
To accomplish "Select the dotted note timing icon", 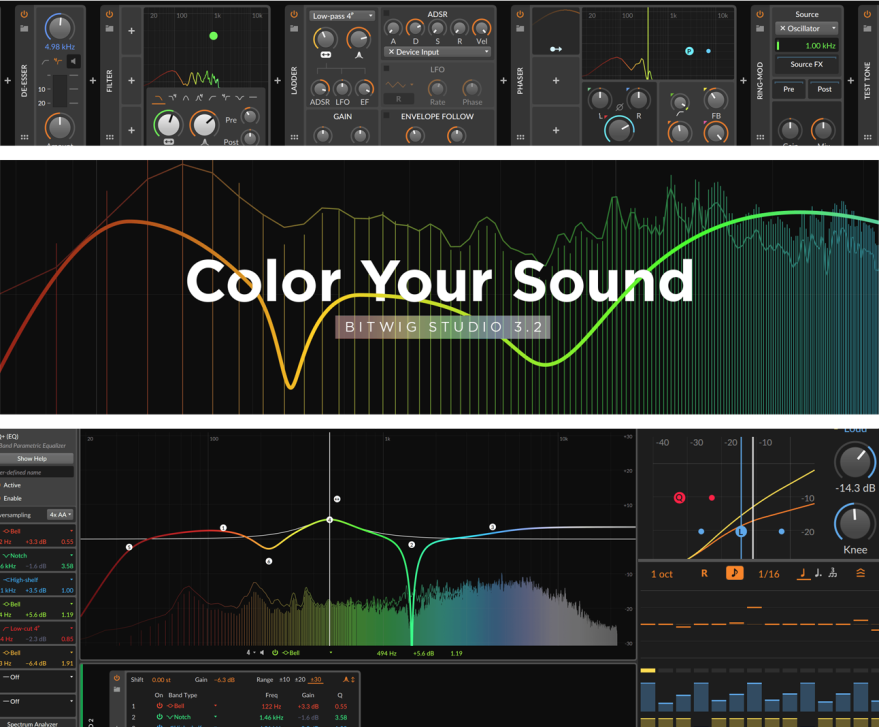I will pos(819,573).
